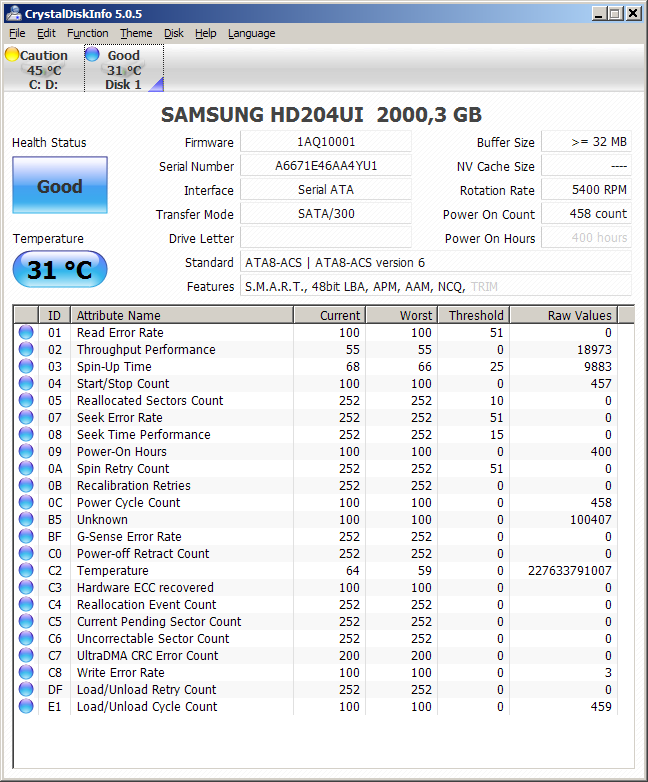Click status orb for Power-On Hours row
Screen dimensions: 648x782
(26, 451)
